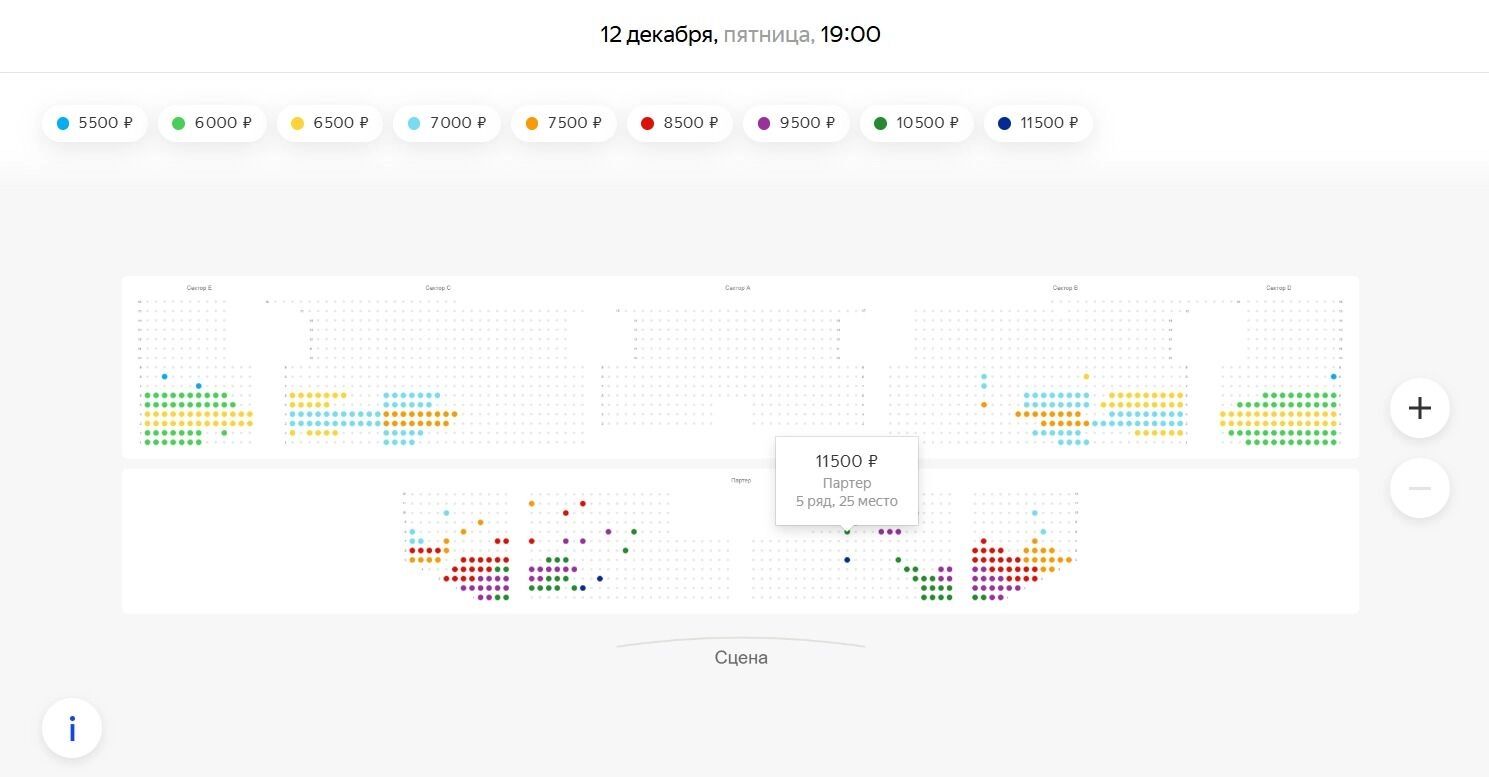
Task: Click the blue dot in 5500 ₽ chip
Action: [x=63, y=124]
